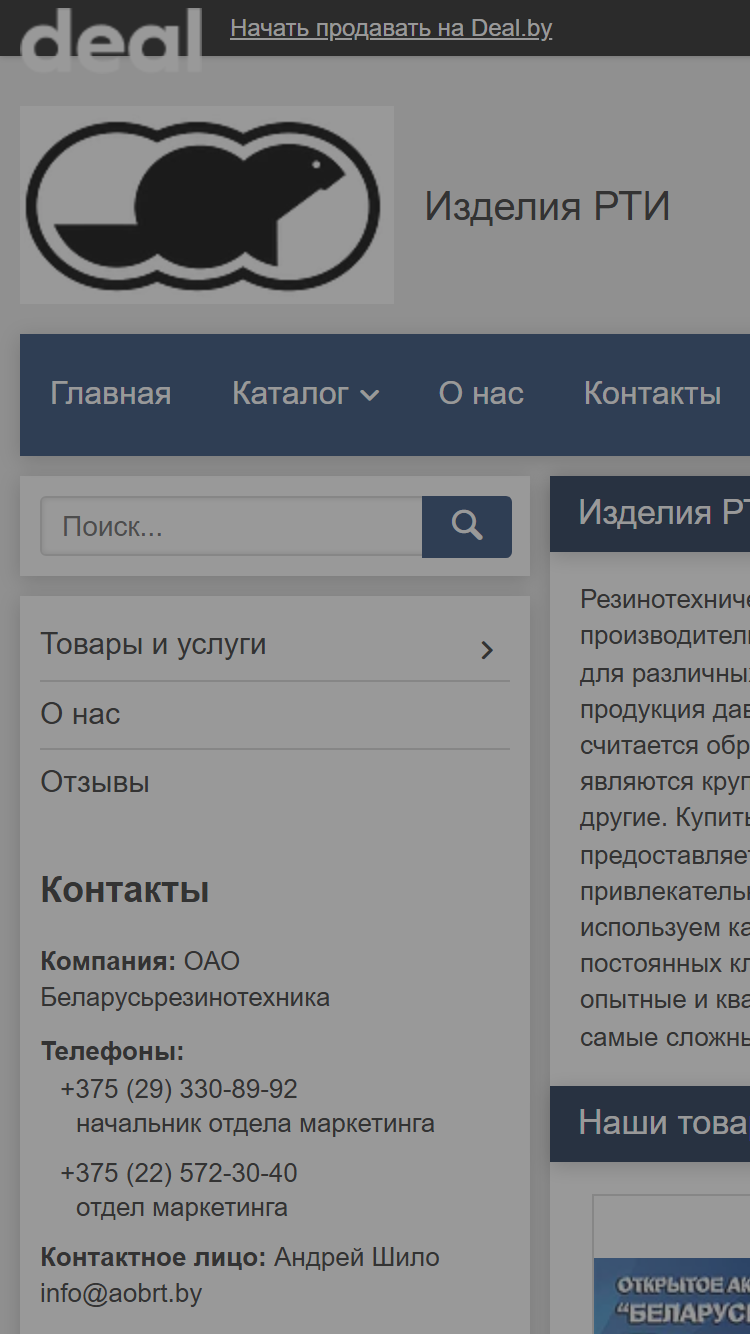
Task: Click the 'начальник отдела маркетинга' label
Action: pos(255,1123)
